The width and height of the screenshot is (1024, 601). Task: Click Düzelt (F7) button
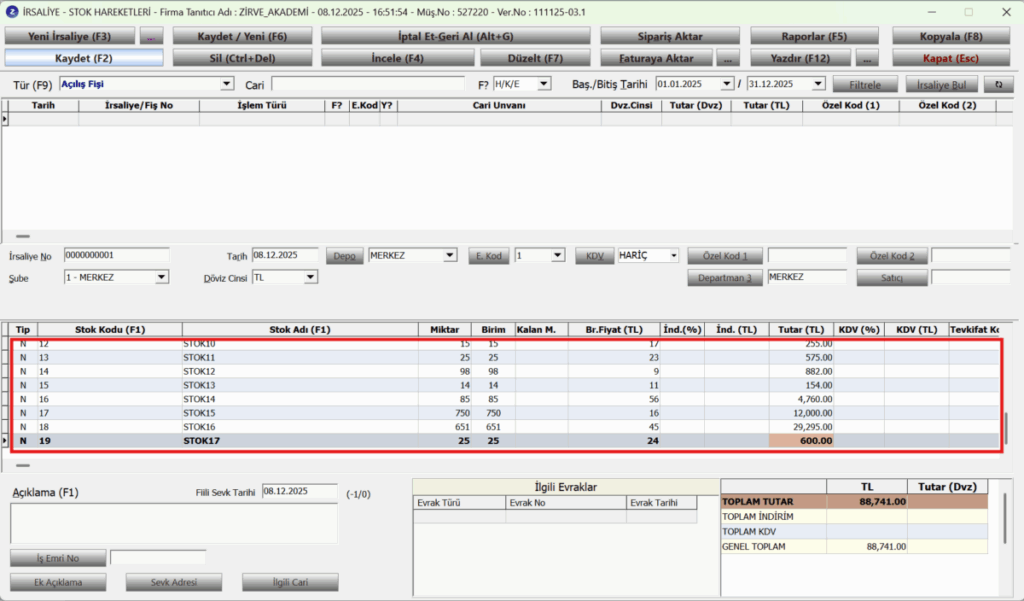point(536,58)
